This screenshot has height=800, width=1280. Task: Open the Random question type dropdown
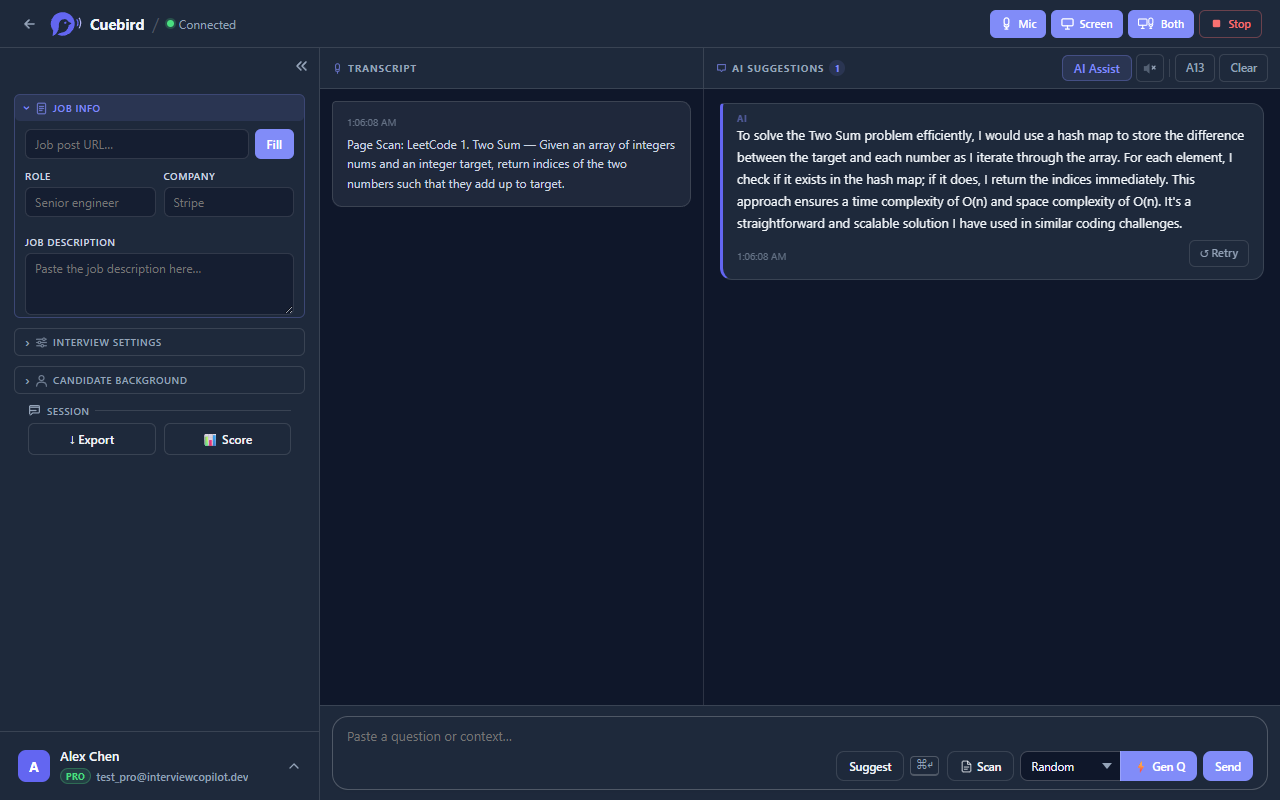[1070, 767]
